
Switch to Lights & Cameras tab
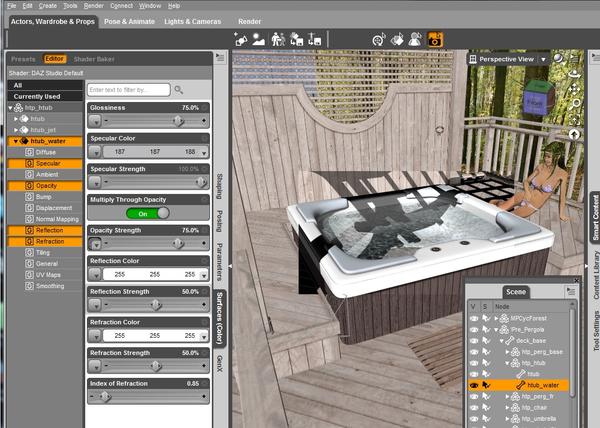[x=192, y=22]
